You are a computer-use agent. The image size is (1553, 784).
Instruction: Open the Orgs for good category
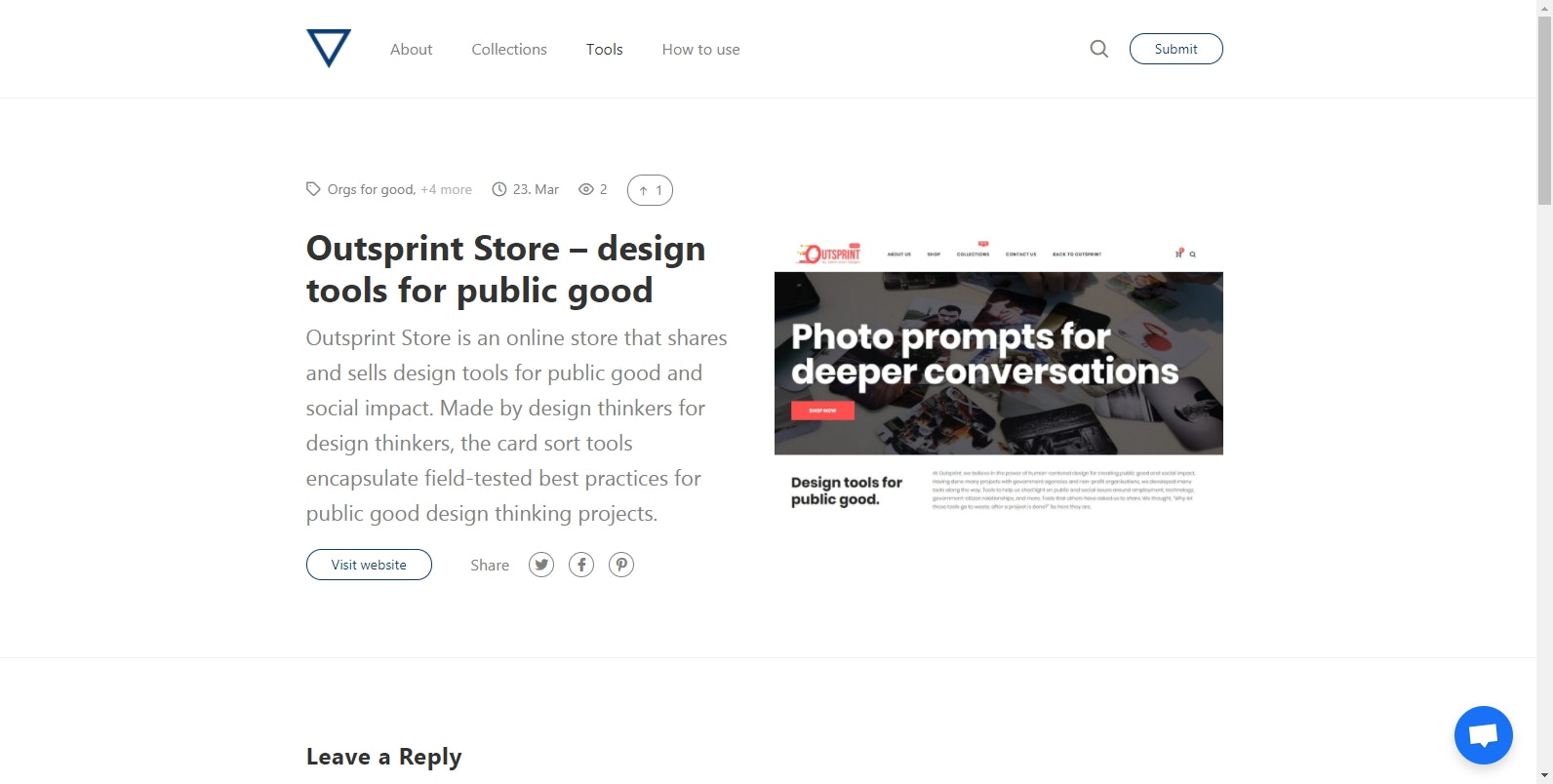[x=372, y=189]
